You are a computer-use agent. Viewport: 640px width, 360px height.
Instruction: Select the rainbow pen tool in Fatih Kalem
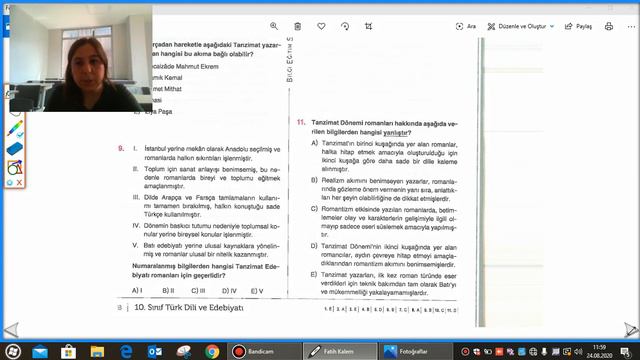(x=15, y=129)
